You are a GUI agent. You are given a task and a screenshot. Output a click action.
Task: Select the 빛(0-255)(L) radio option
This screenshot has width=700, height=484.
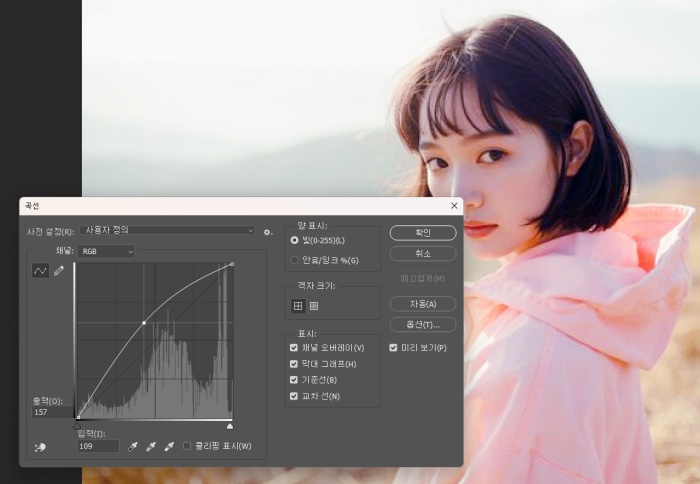(x=294, y=240)
